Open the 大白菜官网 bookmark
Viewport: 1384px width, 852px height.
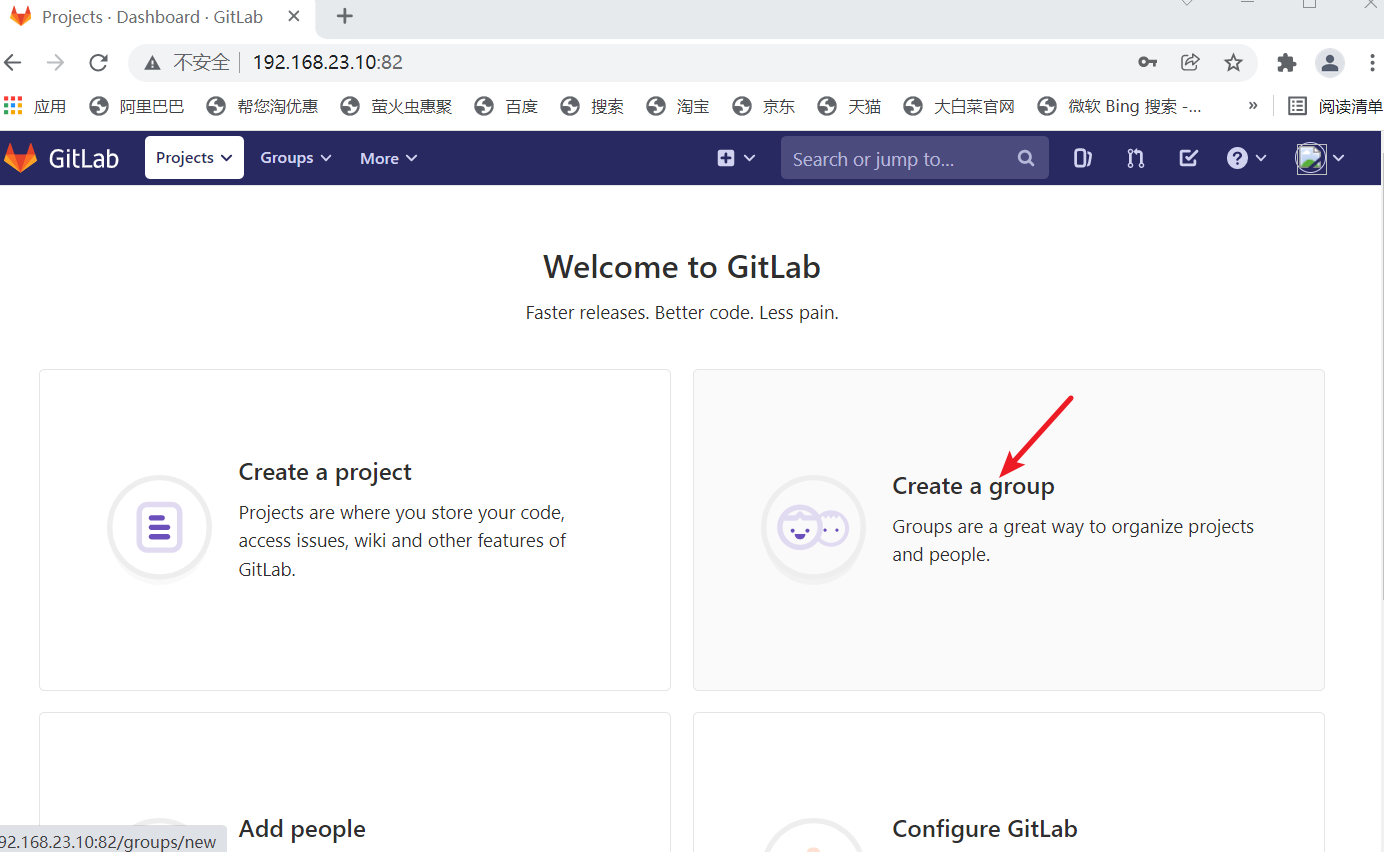click(959, 106)
